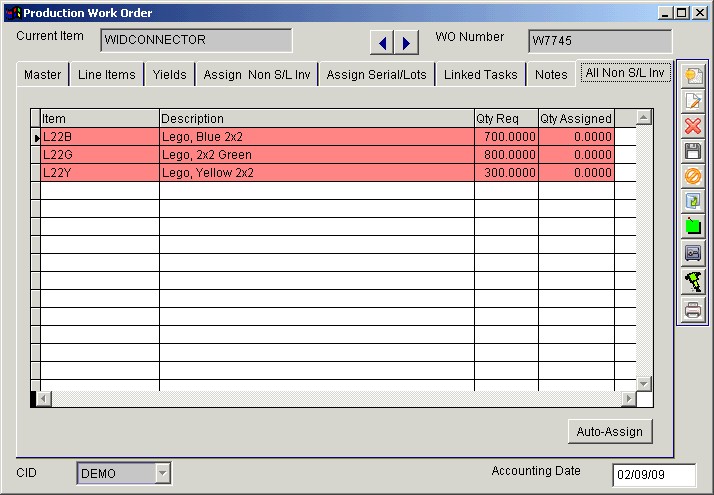
Task: Click the Edit pencil icon
Action: [x=692, y=101]
